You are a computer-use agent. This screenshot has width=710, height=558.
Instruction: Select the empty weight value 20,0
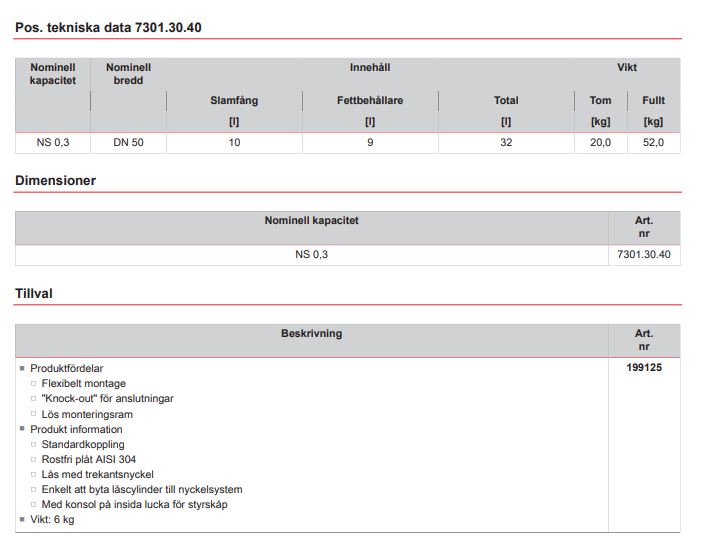(600, 143)
